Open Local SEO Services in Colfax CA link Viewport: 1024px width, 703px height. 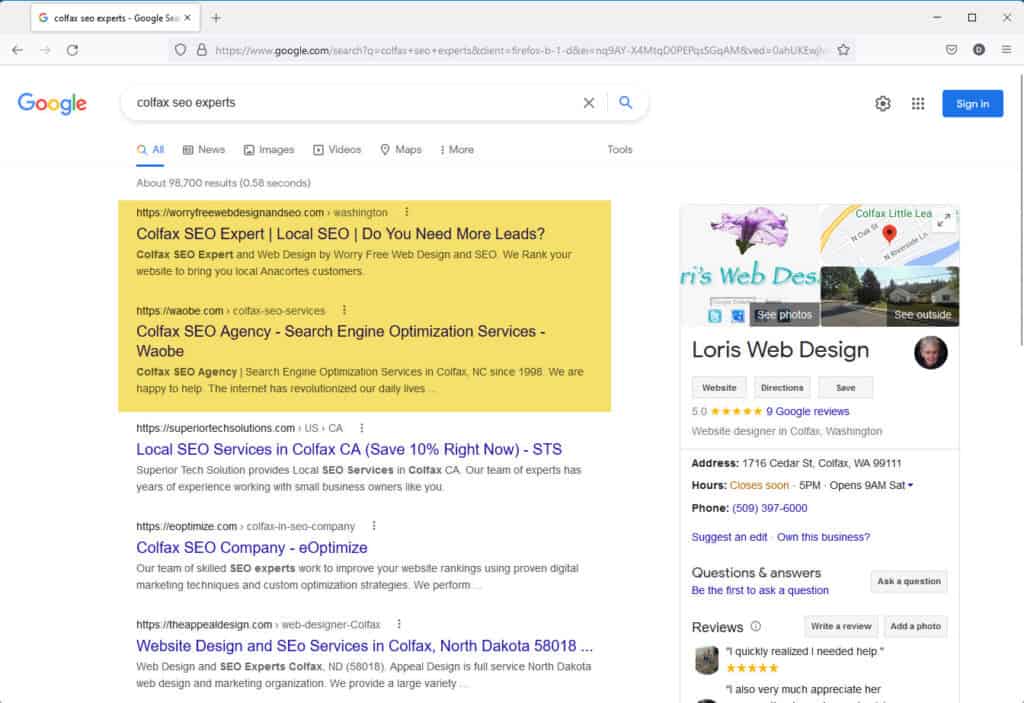click(x=349, y=450)
